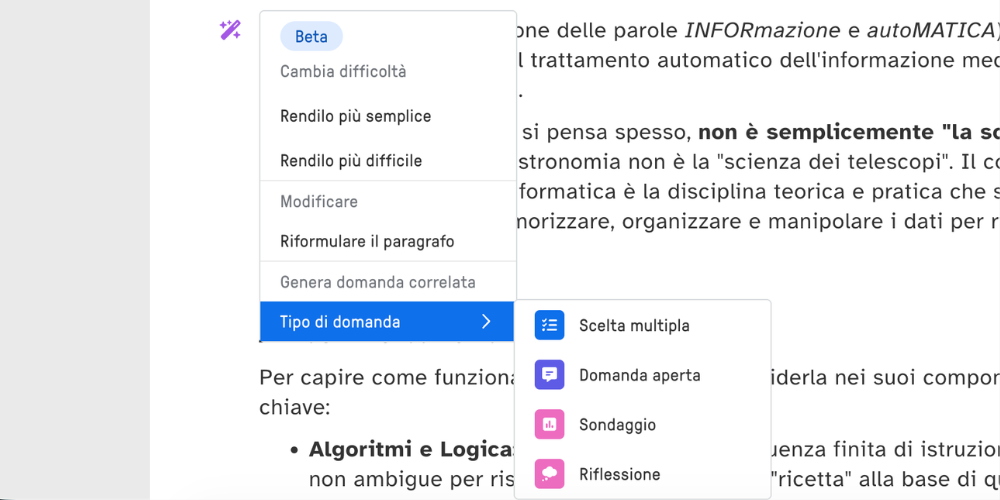Select the Scelta multipla question type label

(634, 325)
